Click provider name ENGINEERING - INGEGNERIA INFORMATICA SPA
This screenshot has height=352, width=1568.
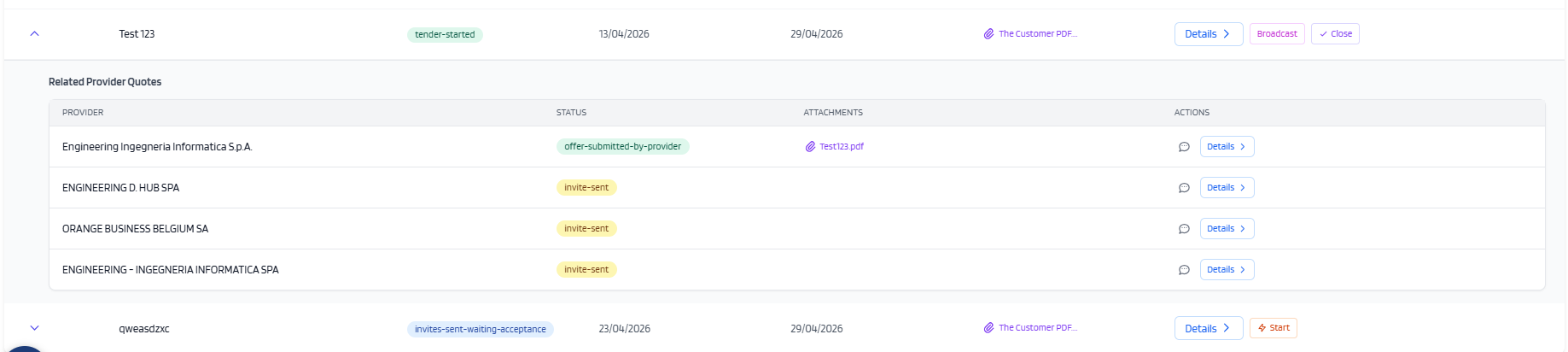171,270
